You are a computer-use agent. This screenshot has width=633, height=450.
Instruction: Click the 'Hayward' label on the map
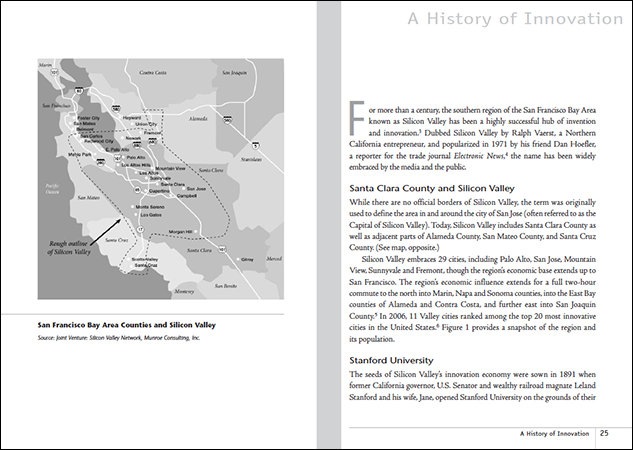tap(132, 118)
